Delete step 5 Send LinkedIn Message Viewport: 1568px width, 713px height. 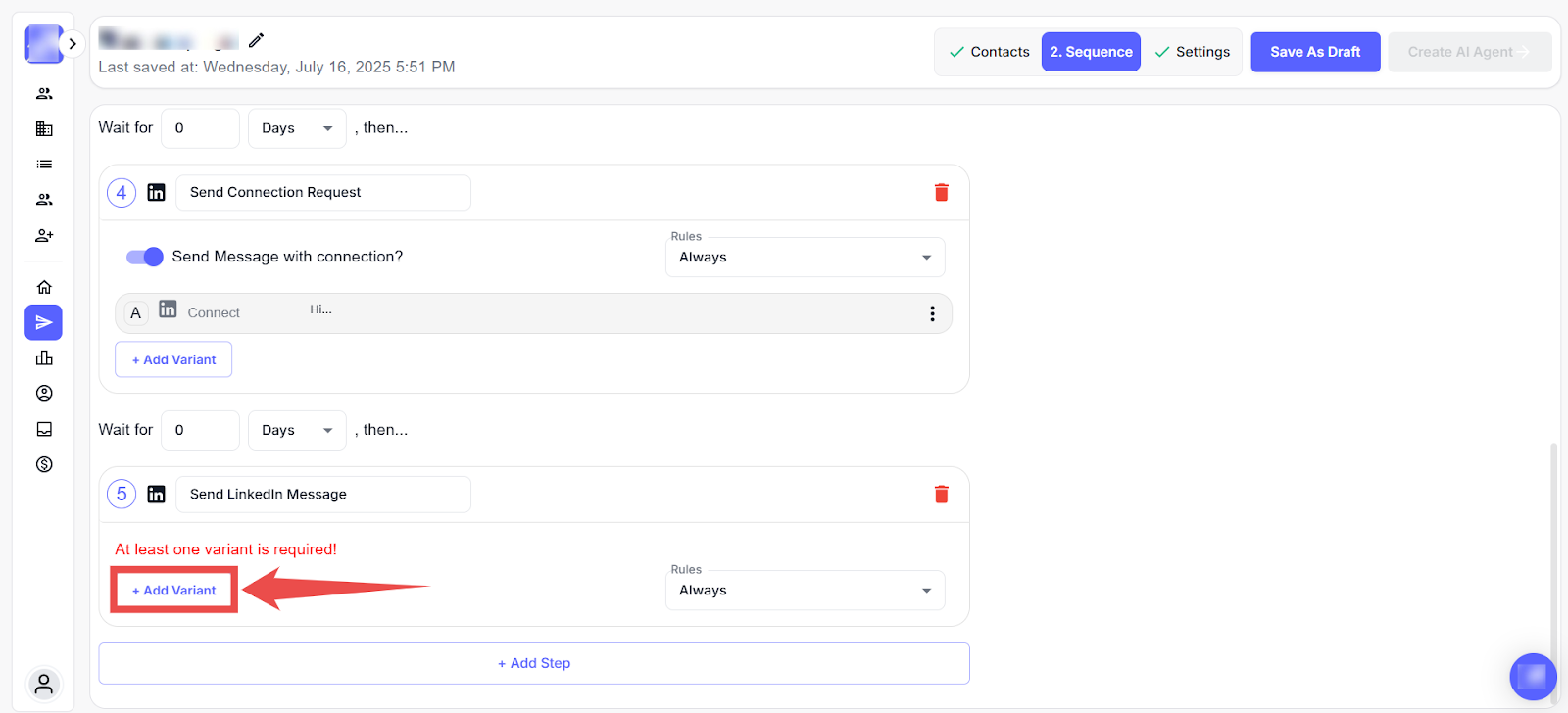click(x=941, y=495)
